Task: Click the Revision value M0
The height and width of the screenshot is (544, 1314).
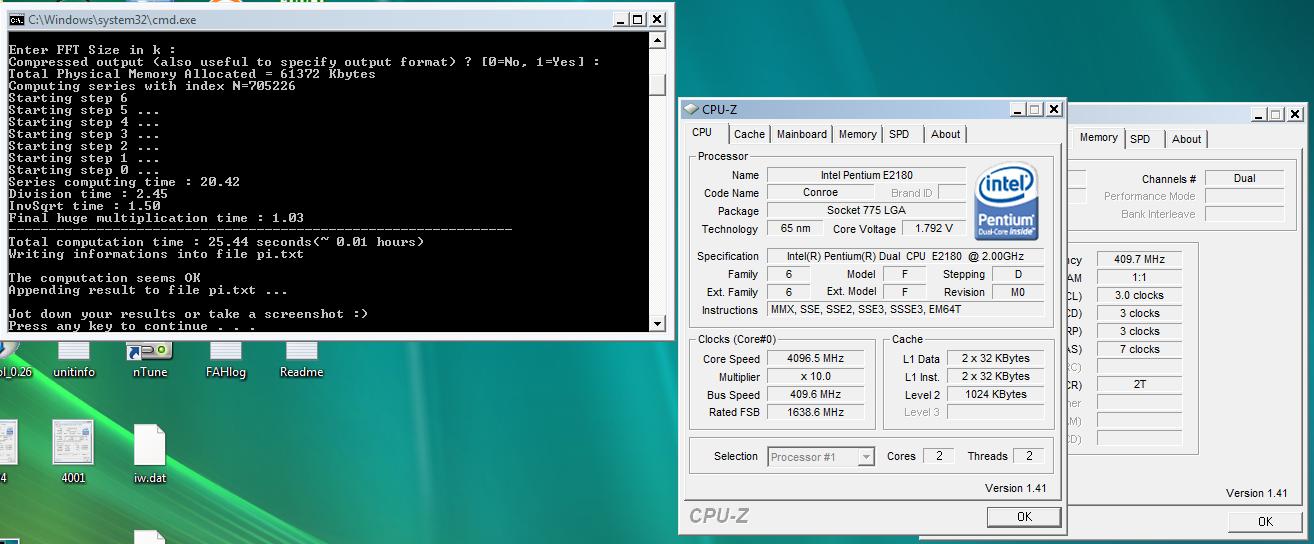Action: pyautogui.click(x=1018, y=292)
